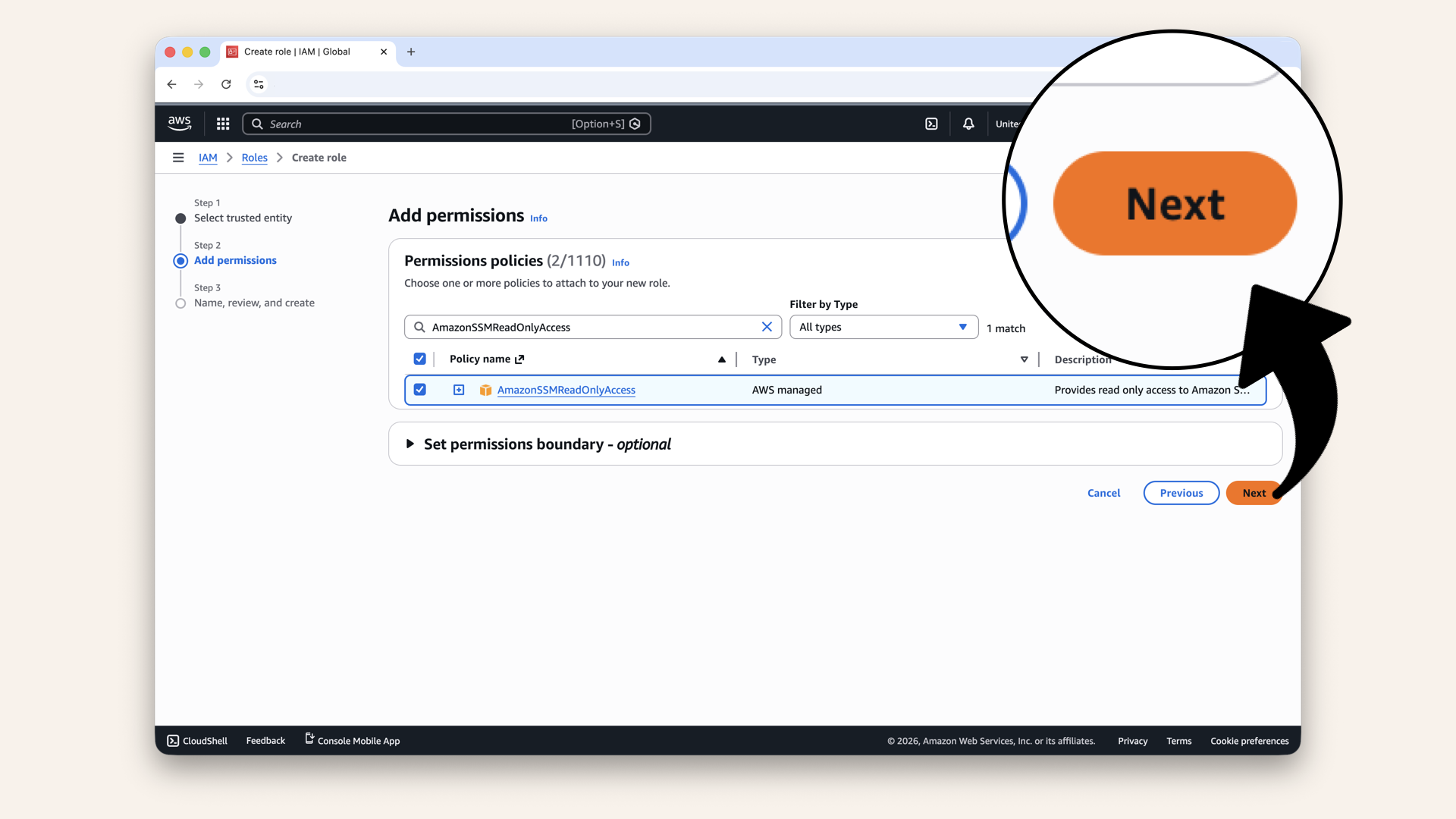The width and height of the screenshot is (1456, 819).
Task: Clear the policy search filter
Action: click(x=767, y=327)
